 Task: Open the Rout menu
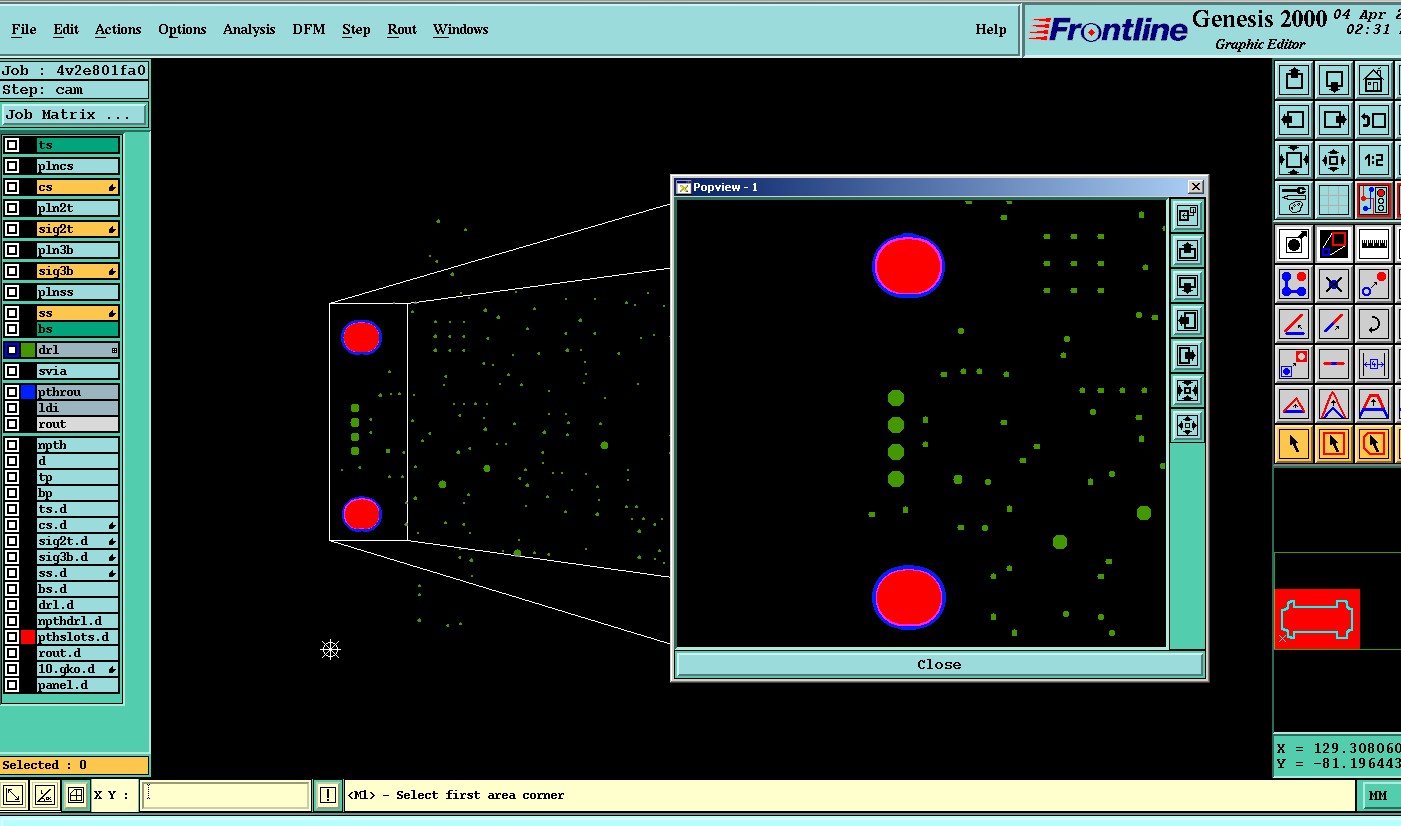click(x=402, y=29)
